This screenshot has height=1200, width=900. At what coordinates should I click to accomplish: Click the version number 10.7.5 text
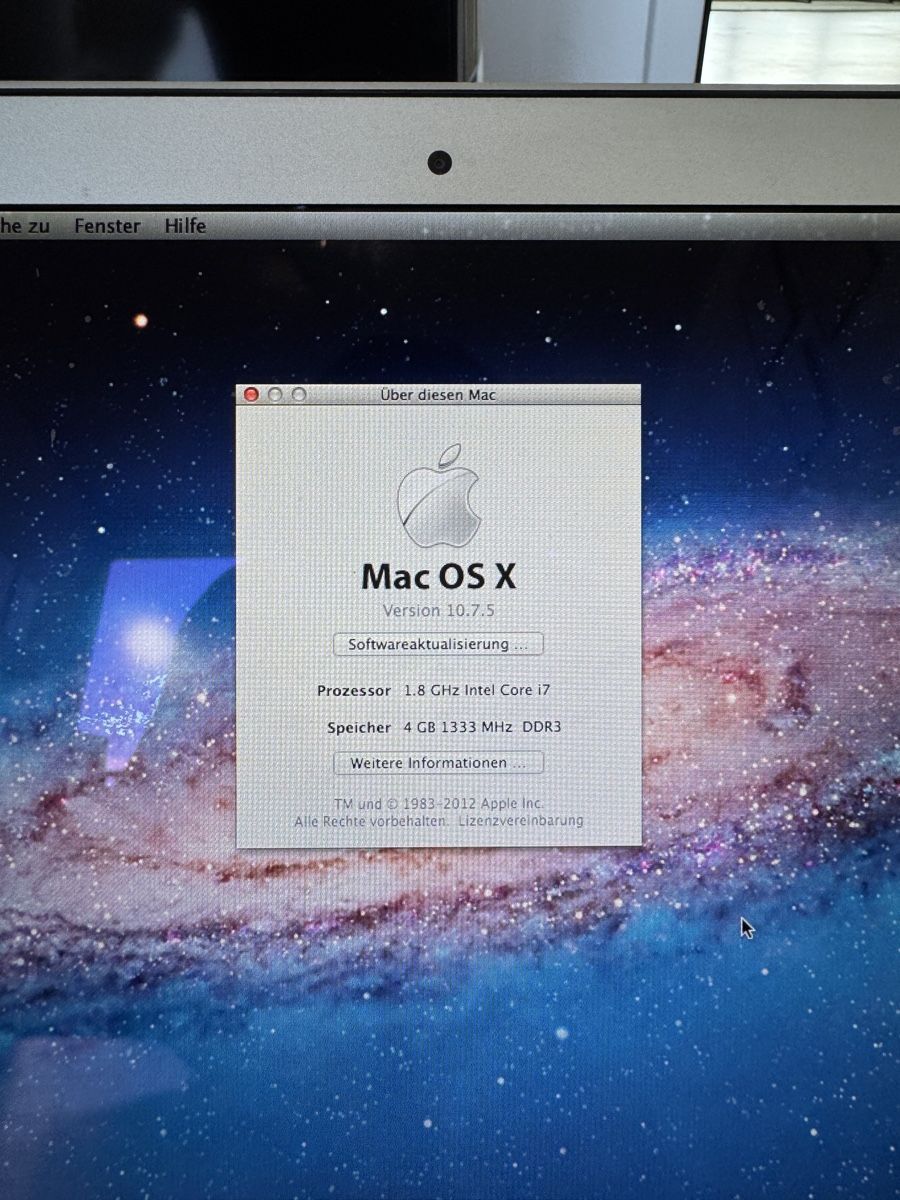pyautogui.click(x=439, y=610)
